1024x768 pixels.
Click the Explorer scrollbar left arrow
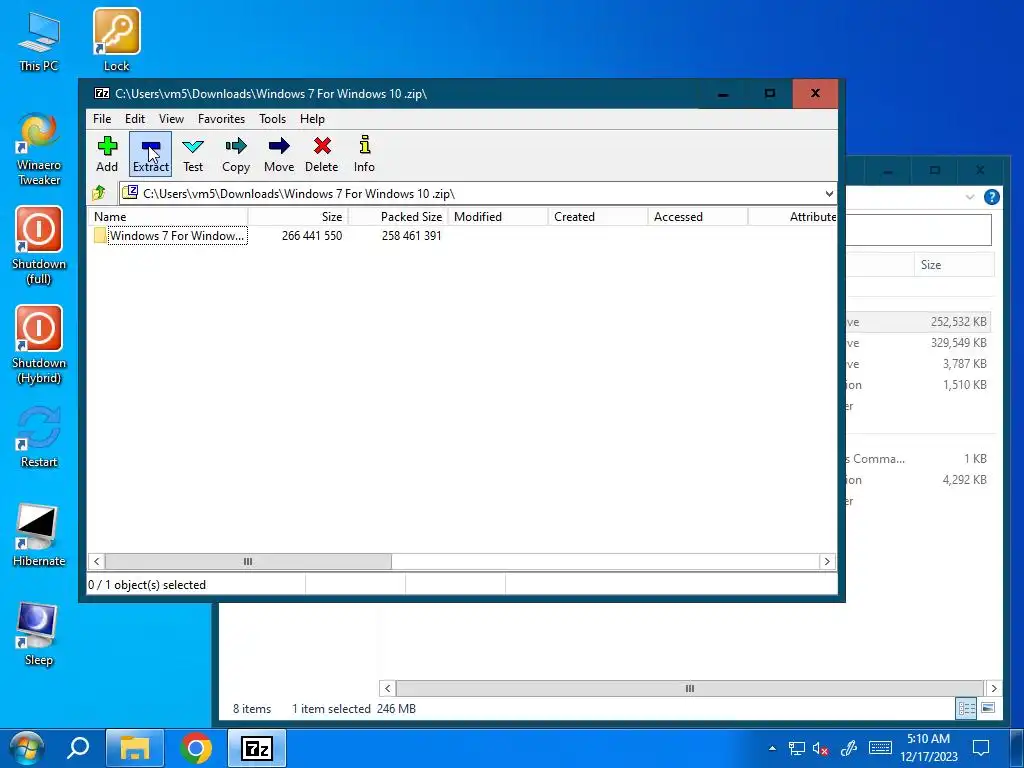click(x=387, y=688)
